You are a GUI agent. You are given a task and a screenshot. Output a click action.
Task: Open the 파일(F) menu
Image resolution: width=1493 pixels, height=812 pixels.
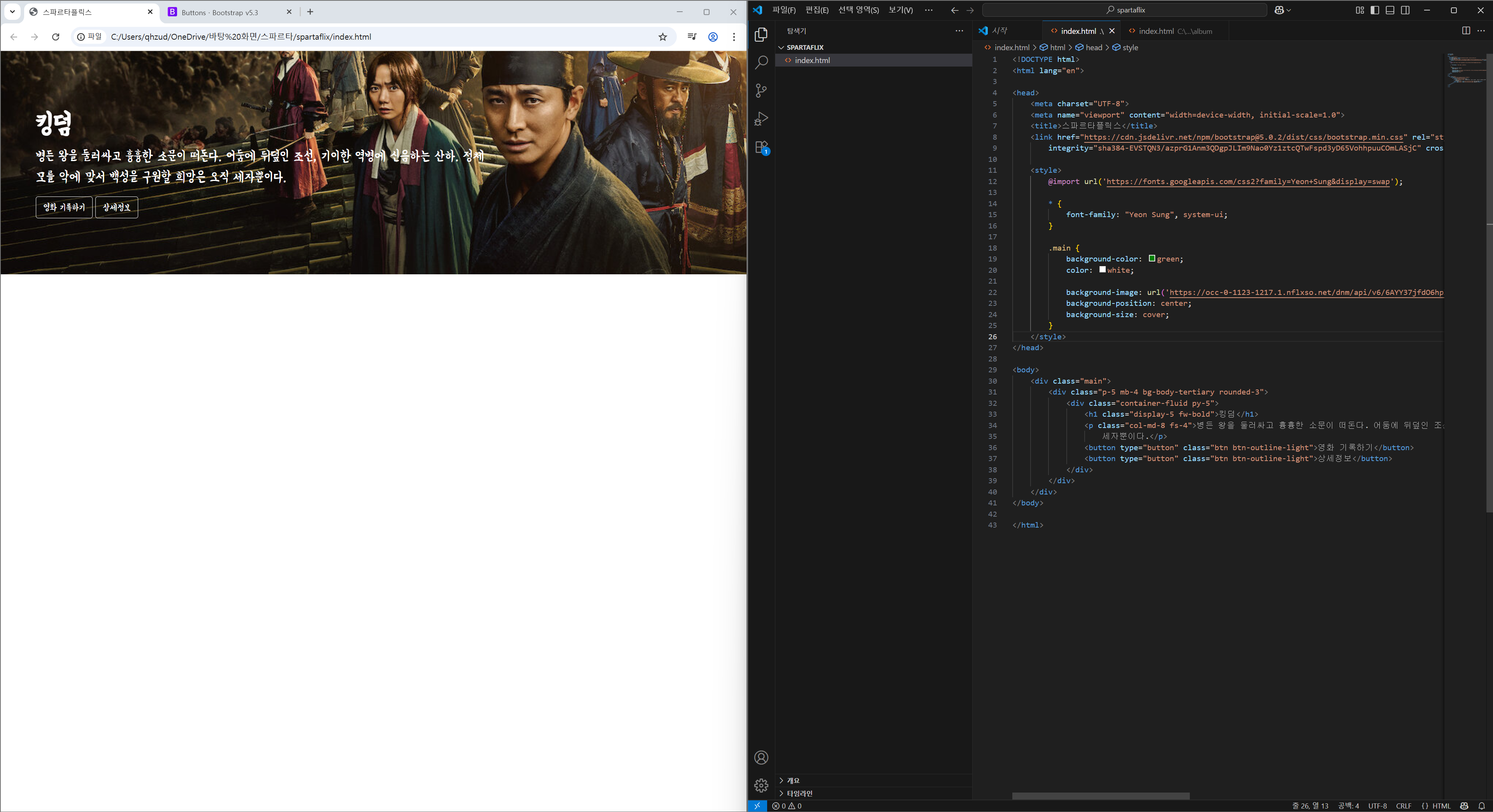(783, 10)
